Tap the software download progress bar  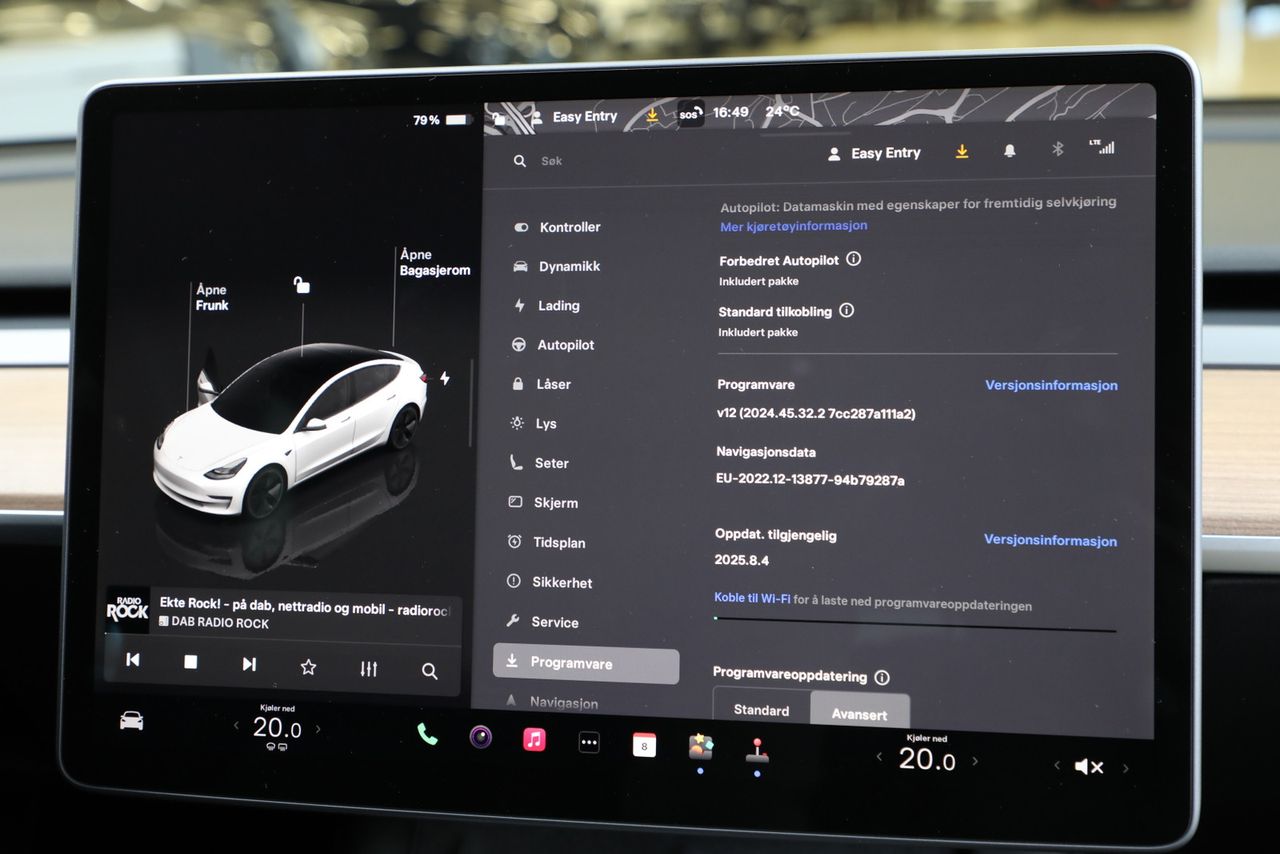click(914, 624)
